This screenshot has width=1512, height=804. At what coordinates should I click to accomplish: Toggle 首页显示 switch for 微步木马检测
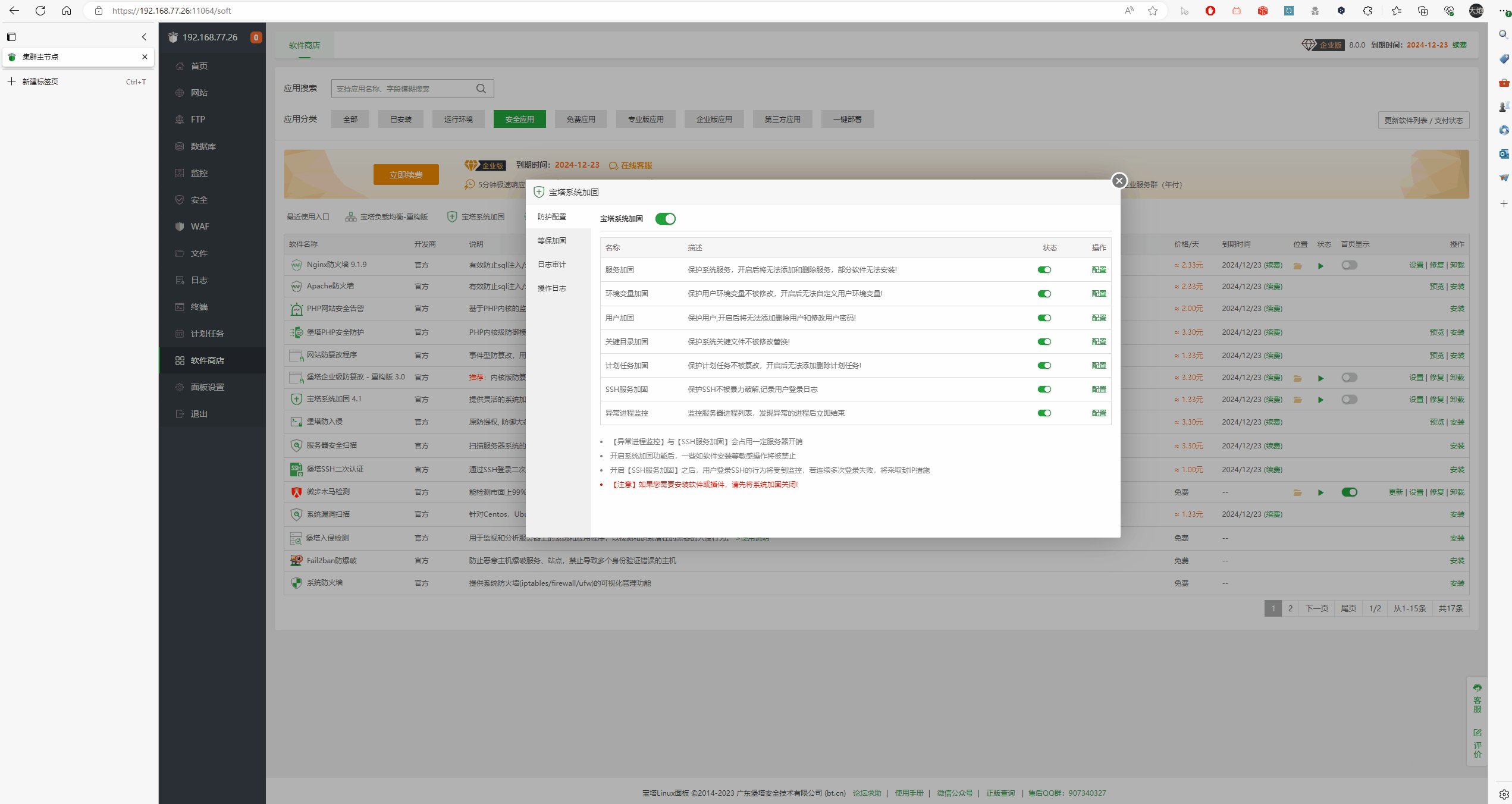(1350, 492)
